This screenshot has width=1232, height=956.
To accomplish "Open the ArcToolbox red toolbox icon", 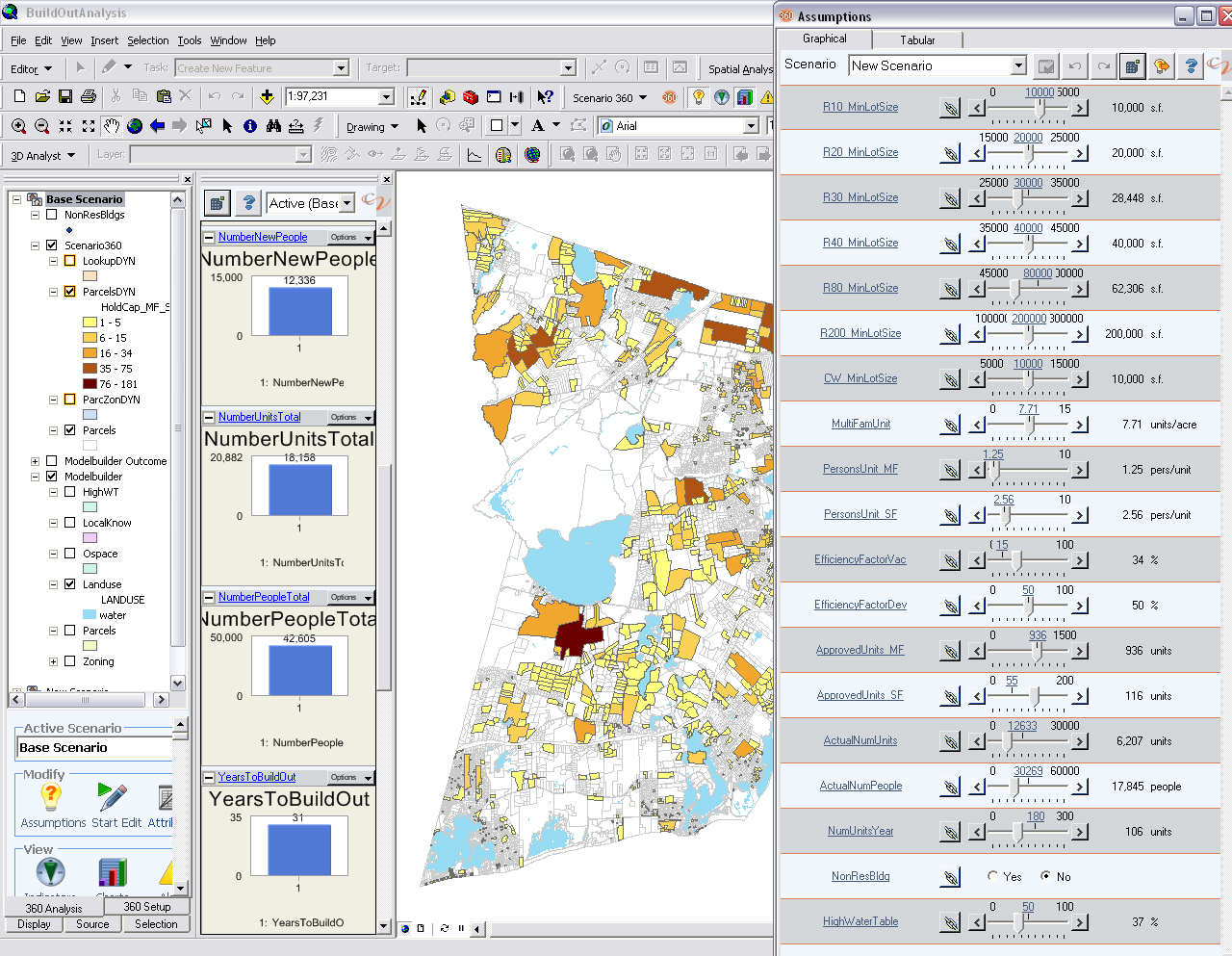I will pos(471,97).
